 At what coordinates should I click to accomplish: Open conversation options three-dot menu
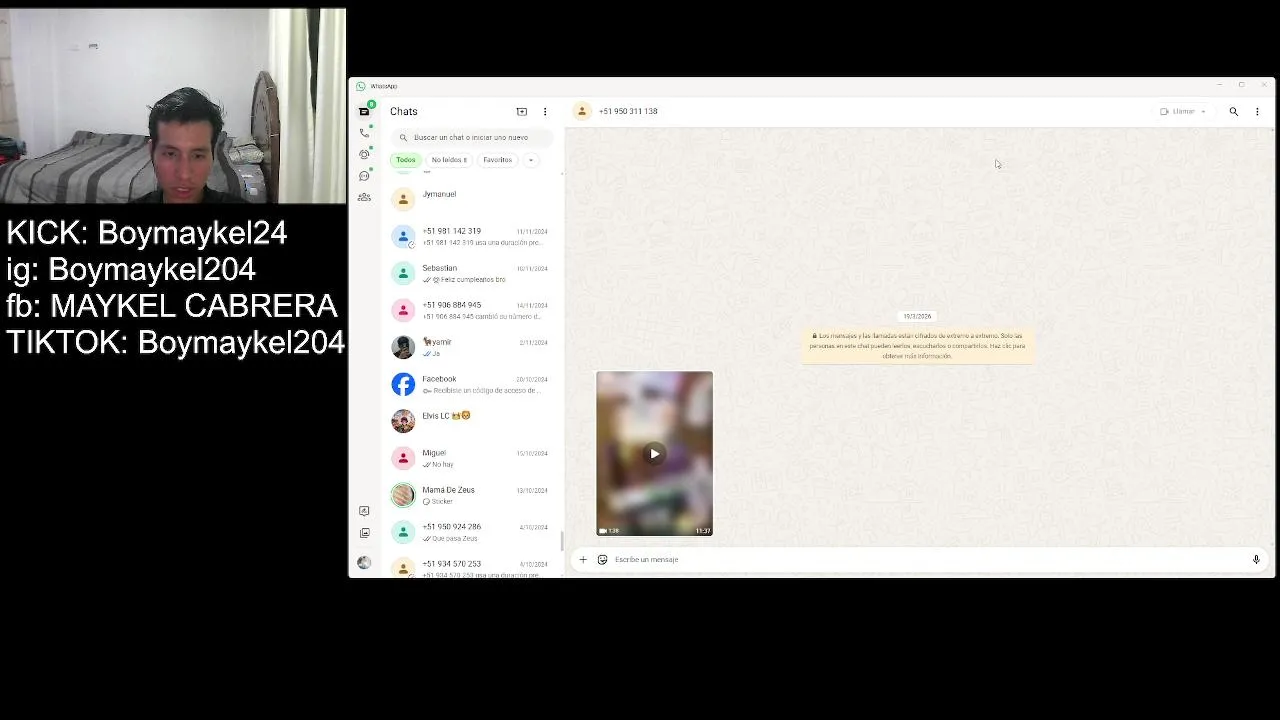click(x=1257, y=111)
